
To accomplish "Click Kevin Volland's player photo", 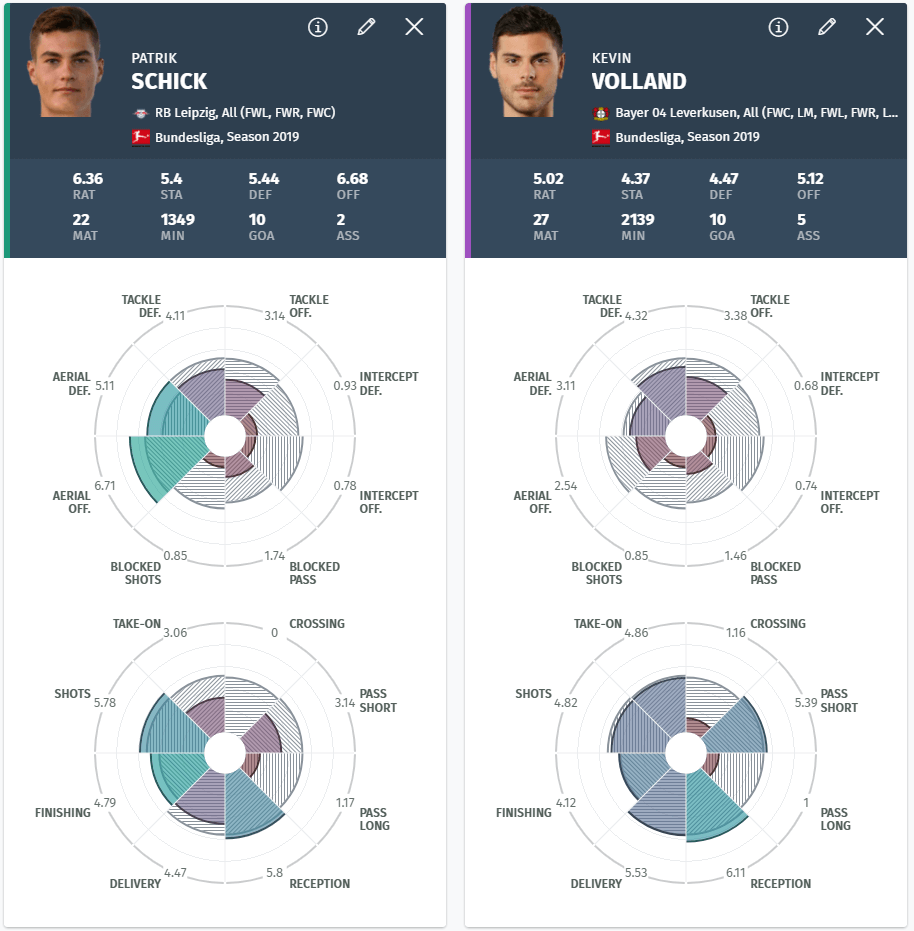I will [527, 62].
